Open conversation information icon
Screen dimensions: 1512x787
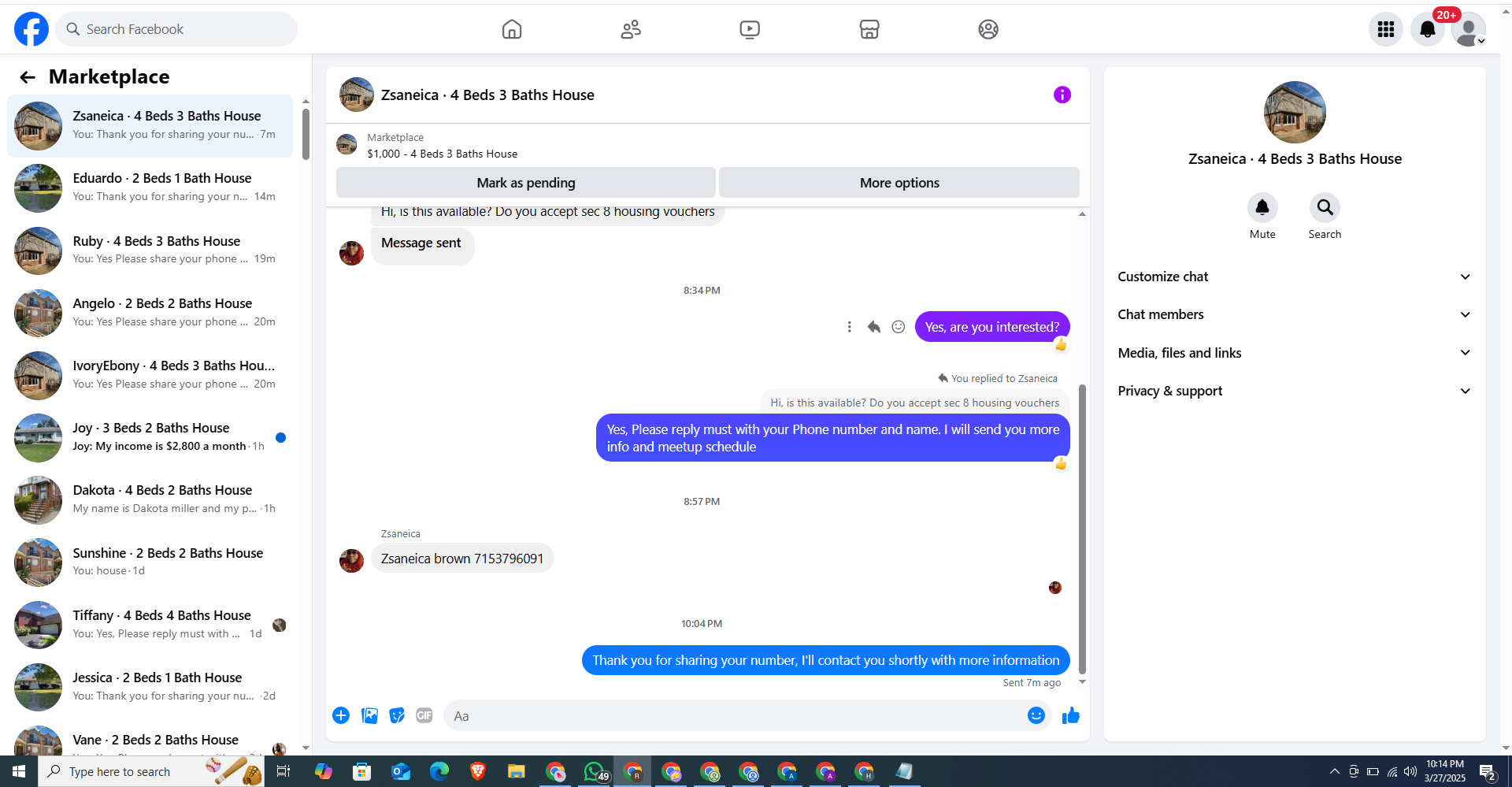point(1062,95)
